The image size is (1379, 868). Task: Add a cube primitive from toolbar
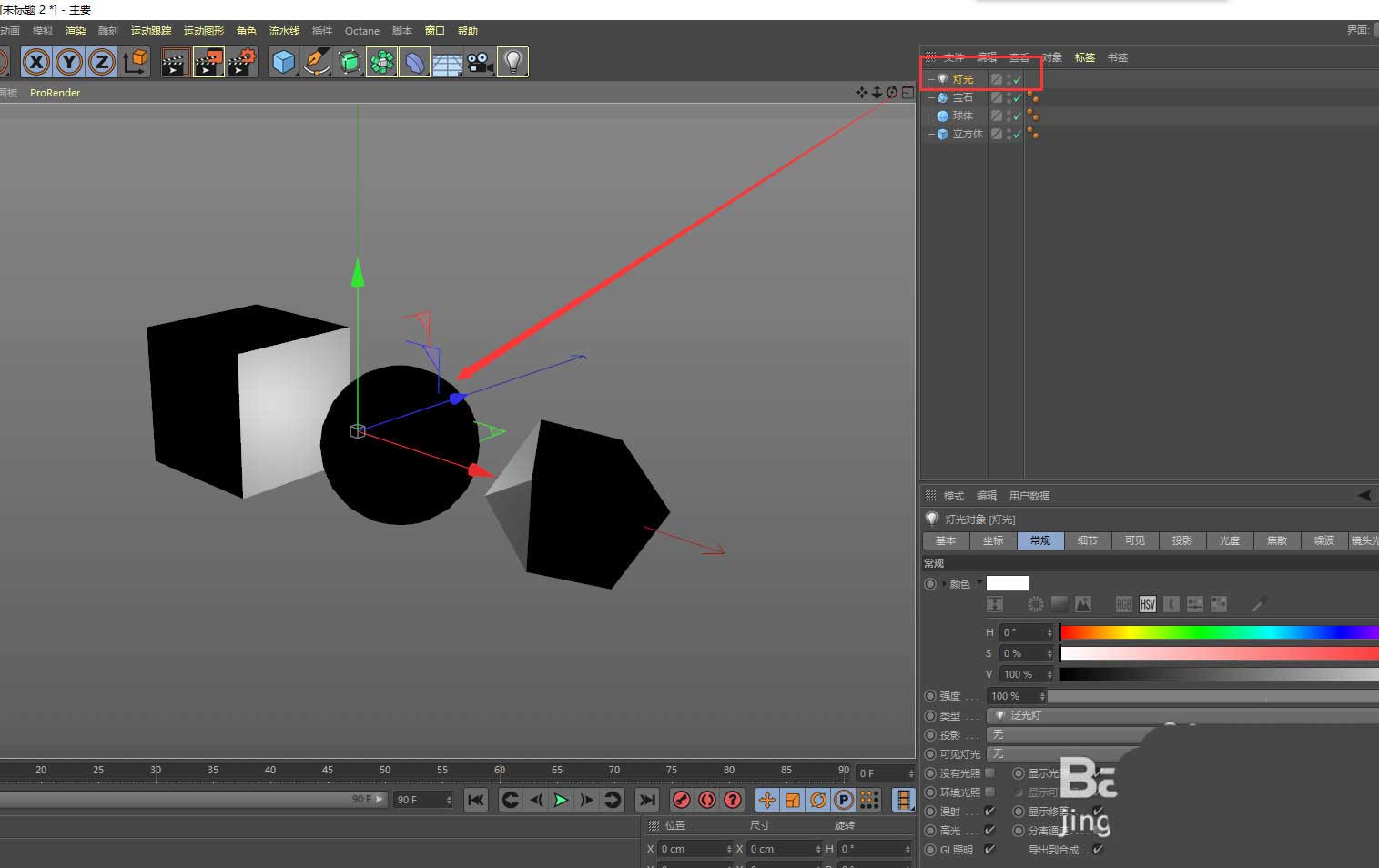[284, 62]
